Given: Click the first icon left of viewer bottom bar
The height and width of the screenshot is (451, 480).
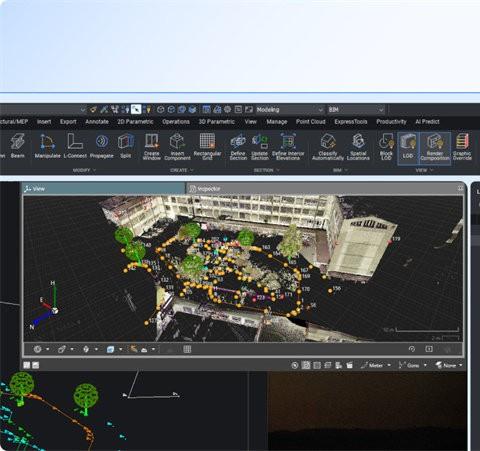Looking at the screenshot, I should (27, 365).
